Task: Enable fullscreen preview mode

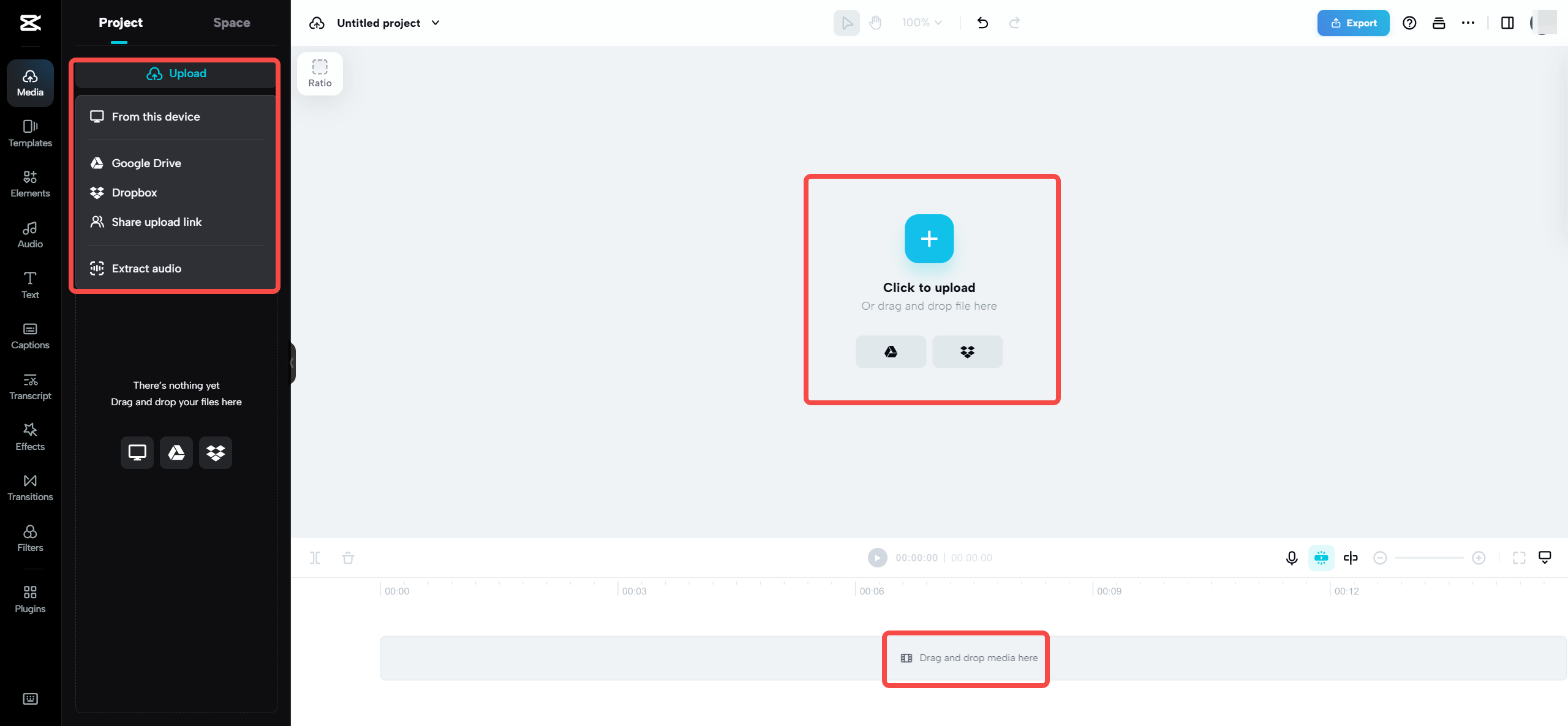Action: 1520,558
